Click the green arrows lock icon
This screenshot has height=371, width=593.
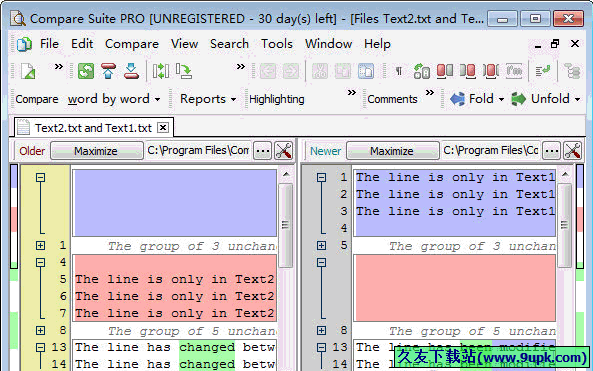(x=421, y=71)
